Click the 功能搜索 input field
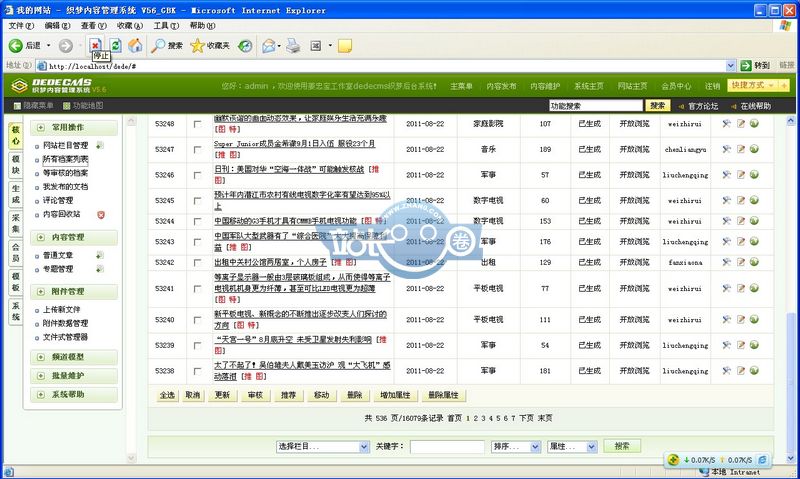Image resolution: width=800 pixels, height=479 pixels. point(595,106)
